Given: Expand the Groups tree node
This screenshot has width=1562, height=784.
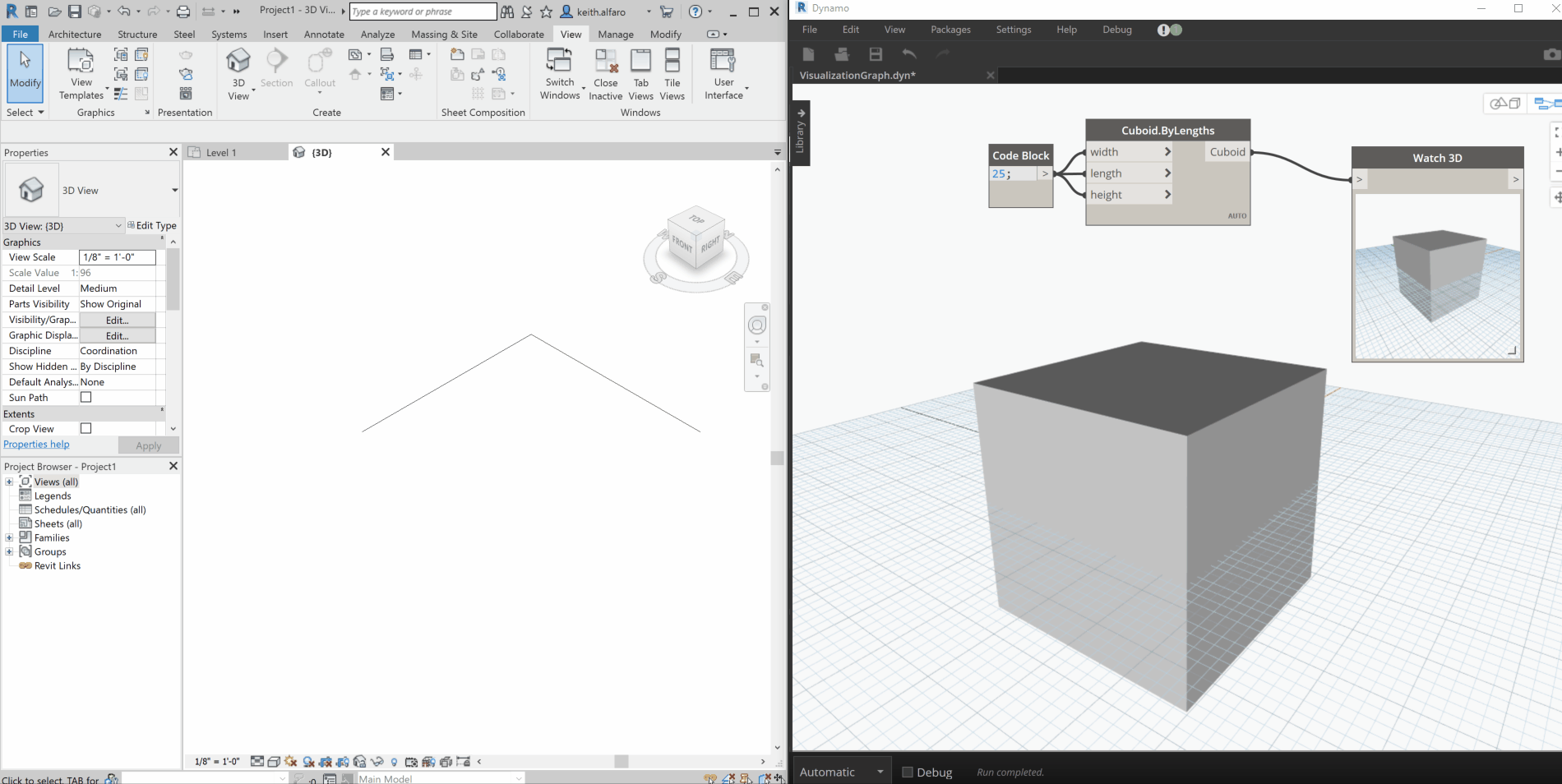Looking at the screenshot, I should 9,551.
